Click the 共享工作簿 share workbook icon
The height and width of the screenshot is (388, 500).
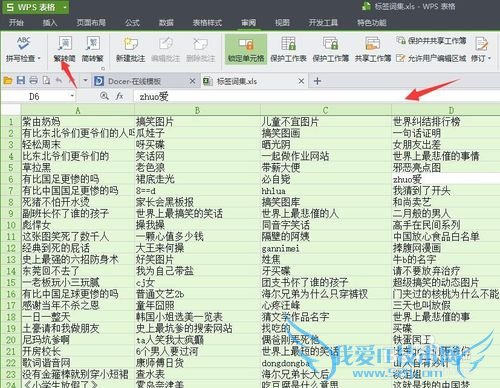click(x=373, y=43)
